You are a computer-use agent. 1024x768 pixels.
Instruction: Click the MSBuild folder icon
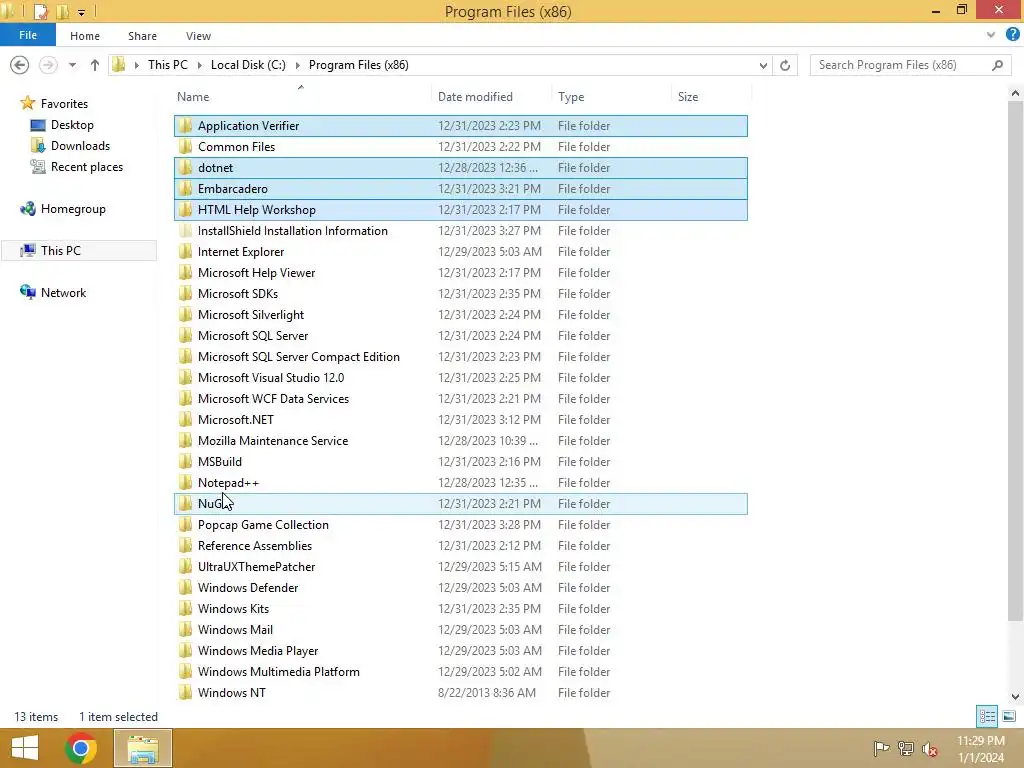coord(185,461)
